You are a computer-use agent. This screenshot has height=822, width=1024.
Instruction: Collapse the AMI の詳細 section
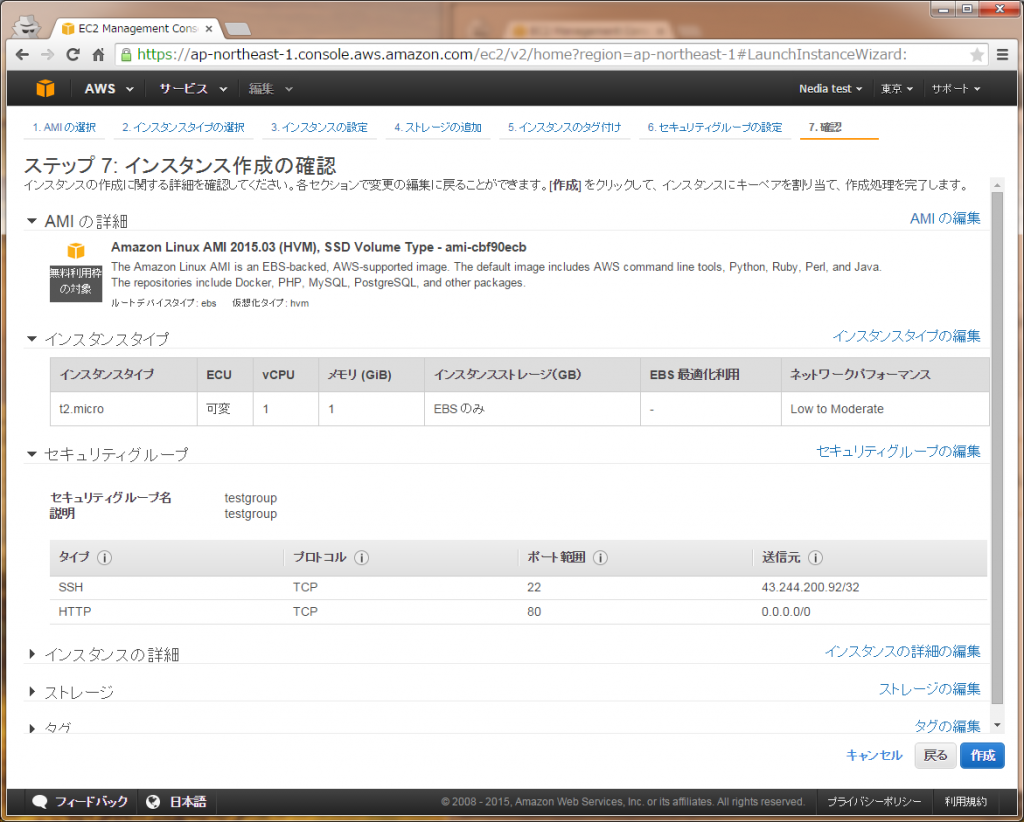(x=31, y=221)
